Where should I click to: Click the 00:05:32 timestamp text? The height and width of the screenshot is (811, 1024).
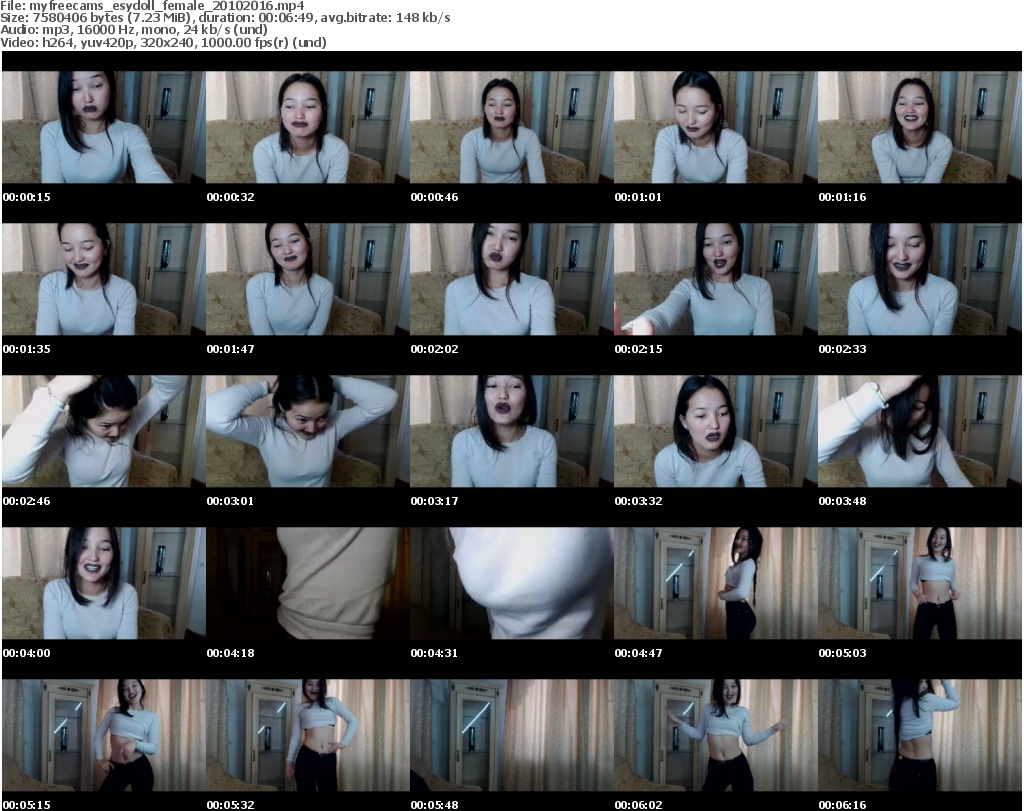pos(231,805)
